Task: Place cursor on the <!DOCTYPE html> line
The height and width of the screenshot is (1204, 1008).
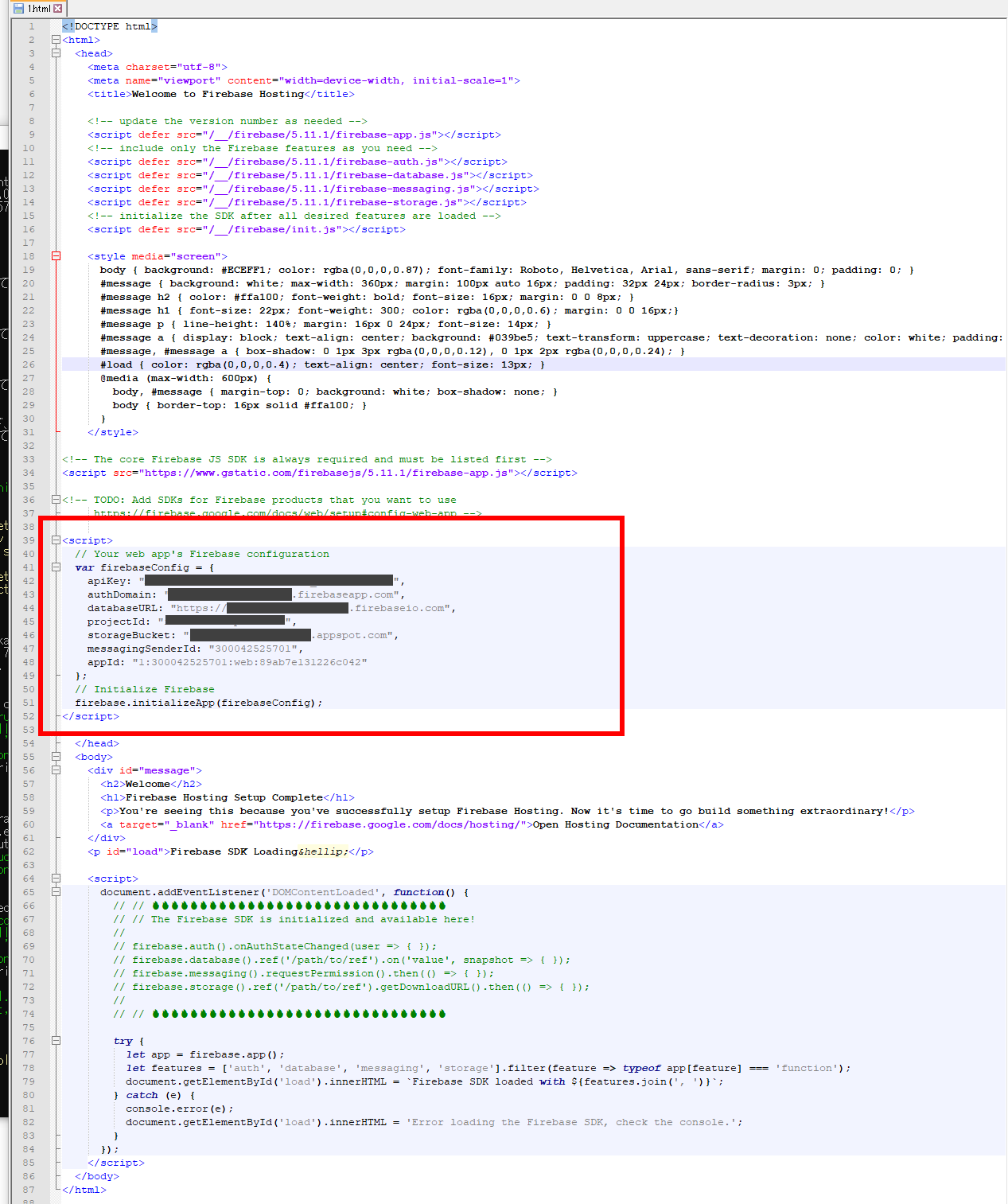Action: click(110, 26)
